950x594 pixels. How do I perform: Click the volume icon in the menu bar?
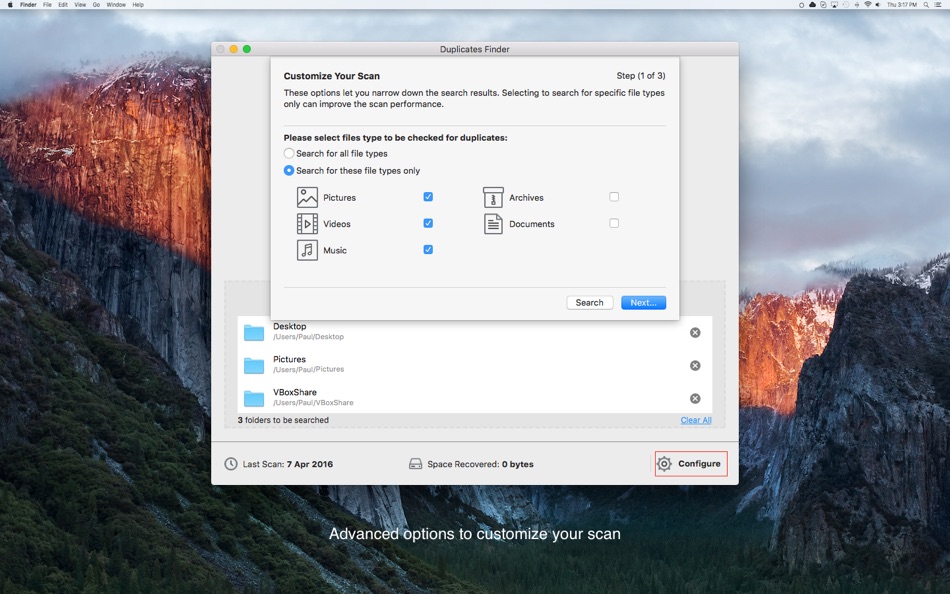pos(877,4)
